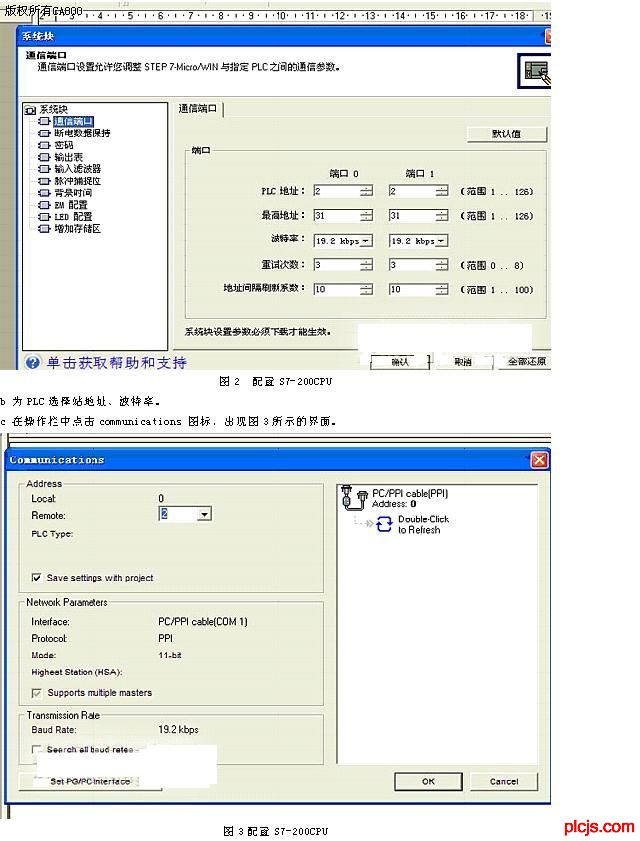The image size is (640, 841).
Task: Open the Remote address dropdown
Action: [204, 514]
